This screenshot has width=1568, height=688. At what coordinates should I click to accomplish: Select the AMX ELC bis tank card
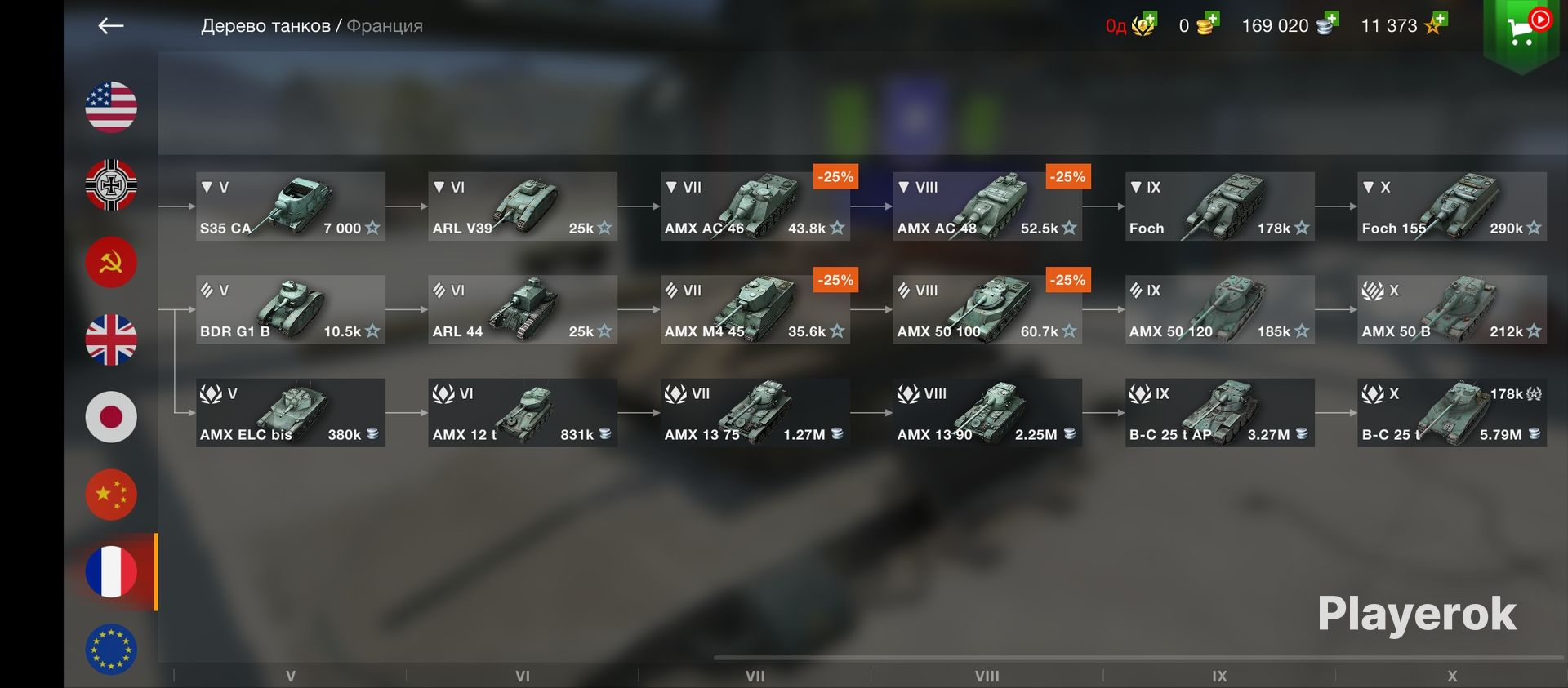coord(291,412)
